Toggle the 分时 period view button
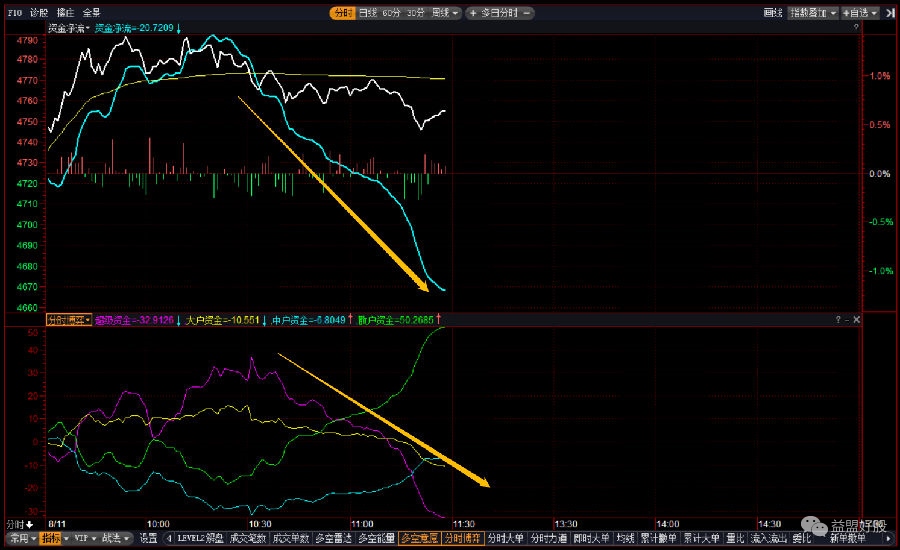This screenshot has height=550, width=900. click(x=343, y=13)
